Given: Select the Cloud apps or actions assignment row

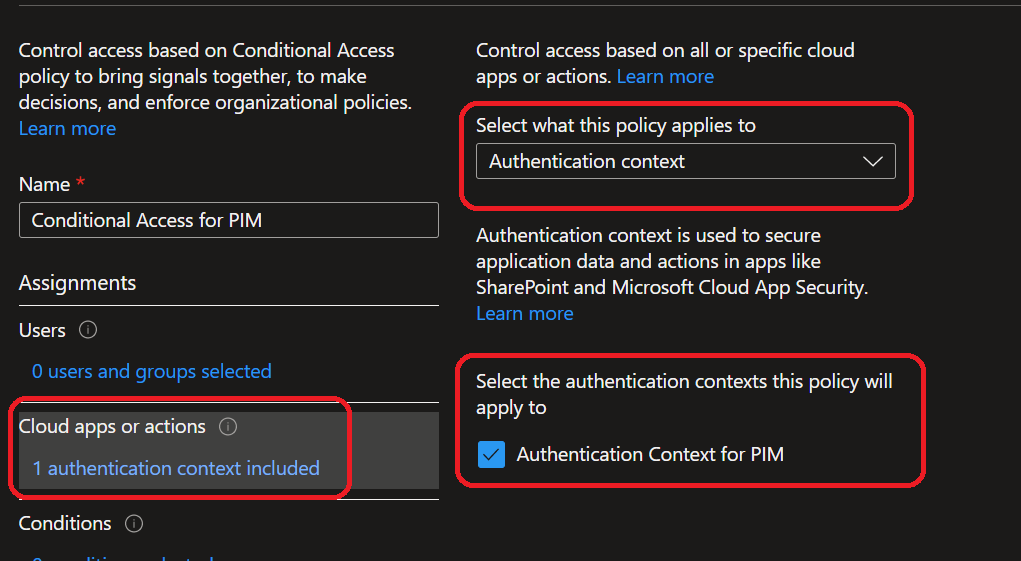Looking at the screenshot, I should 112,427.
